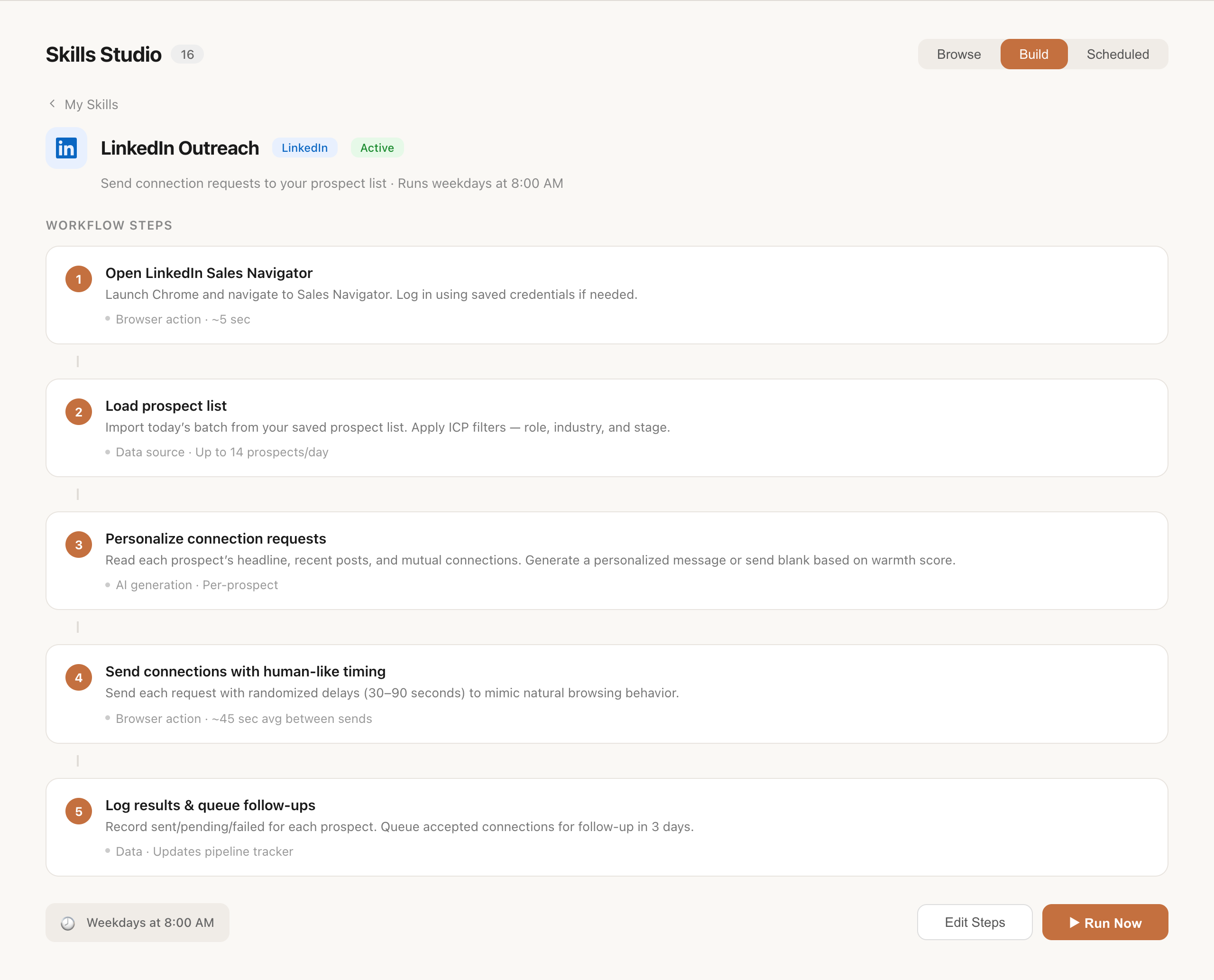Open the Weekdays at 8:00 AM schedule chip
The width and height of the screenshot is (1214, 980).
137,922
